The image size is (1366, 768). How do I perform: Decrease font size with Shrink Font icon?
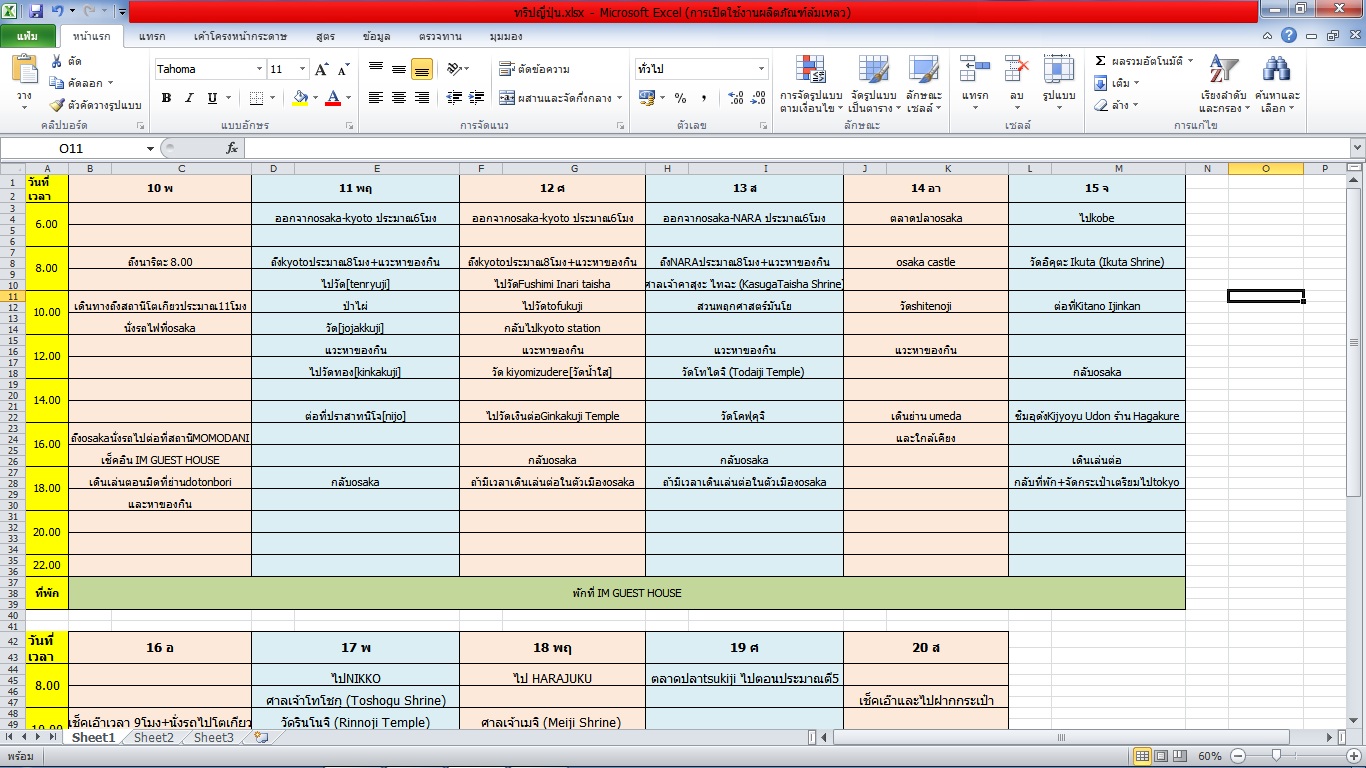pyautogui.click(x=343, y=69)
